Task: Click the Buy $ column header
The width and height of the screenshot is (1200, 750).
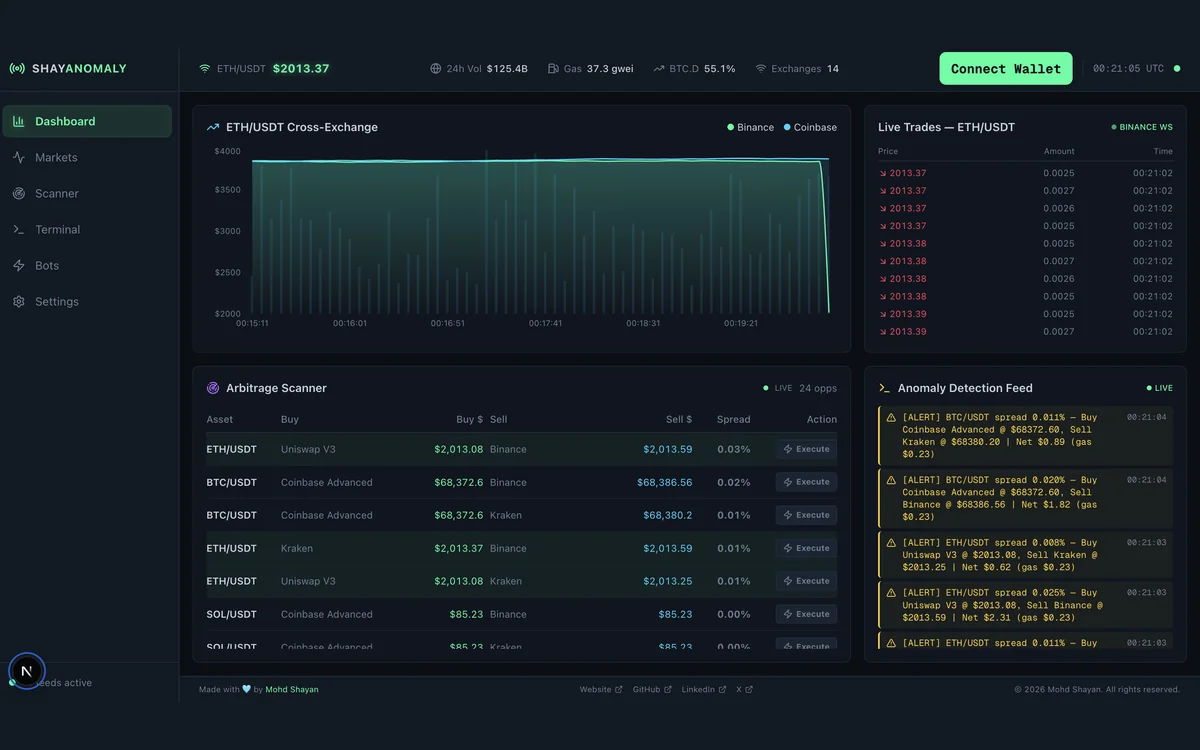Action: (469, 419)
